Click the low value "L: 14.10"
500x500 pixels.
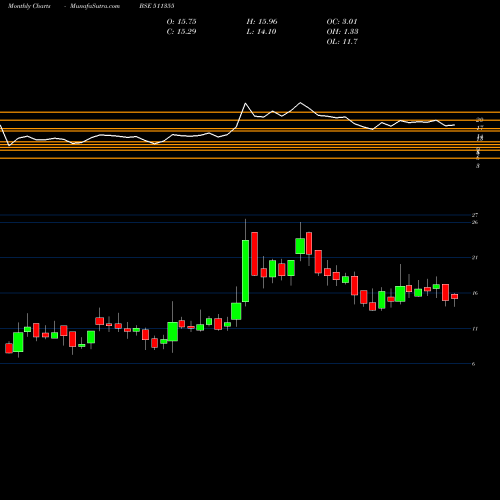(262, 32)
